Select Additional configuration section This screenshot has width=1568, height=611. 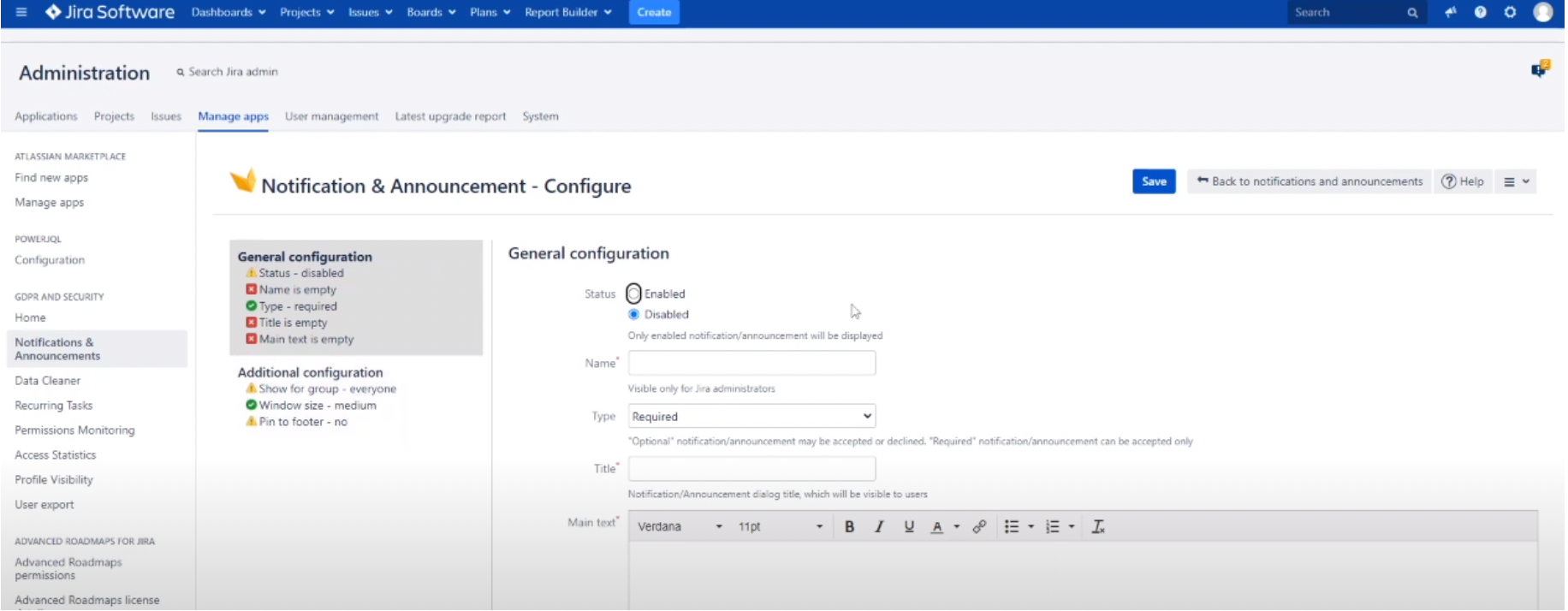(310, 372)
